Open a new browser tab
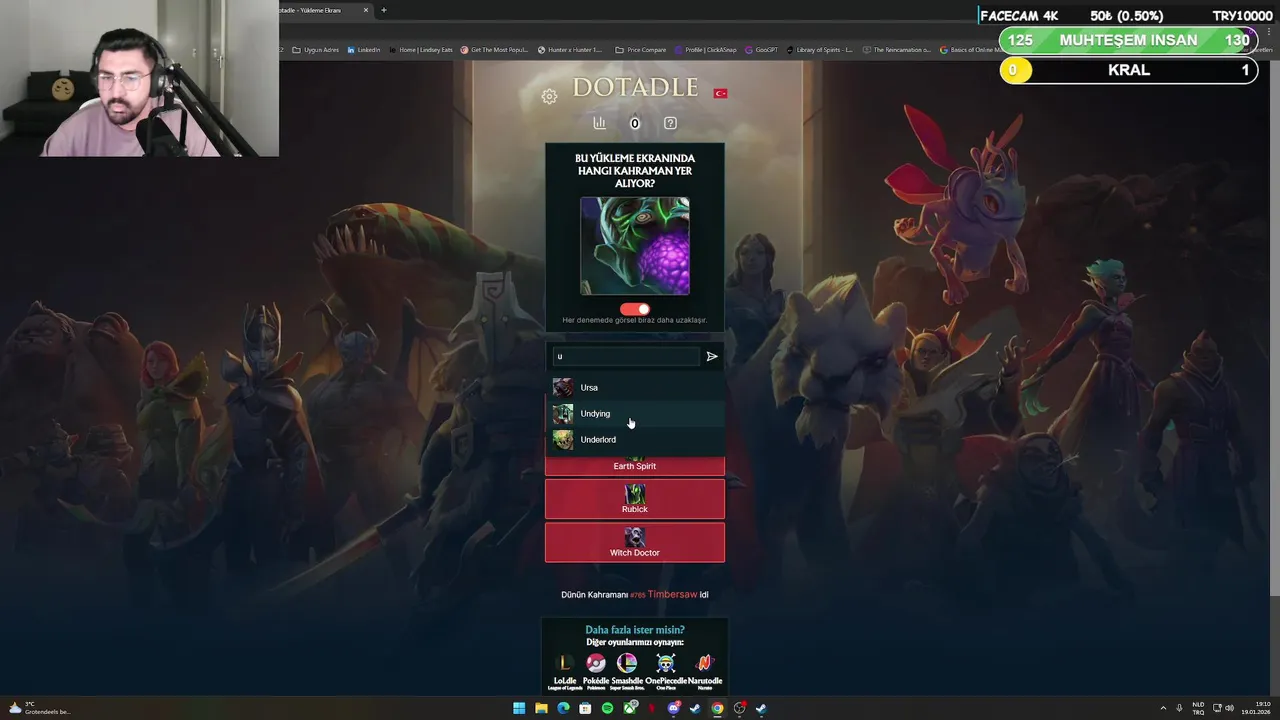 coord(384,10)
